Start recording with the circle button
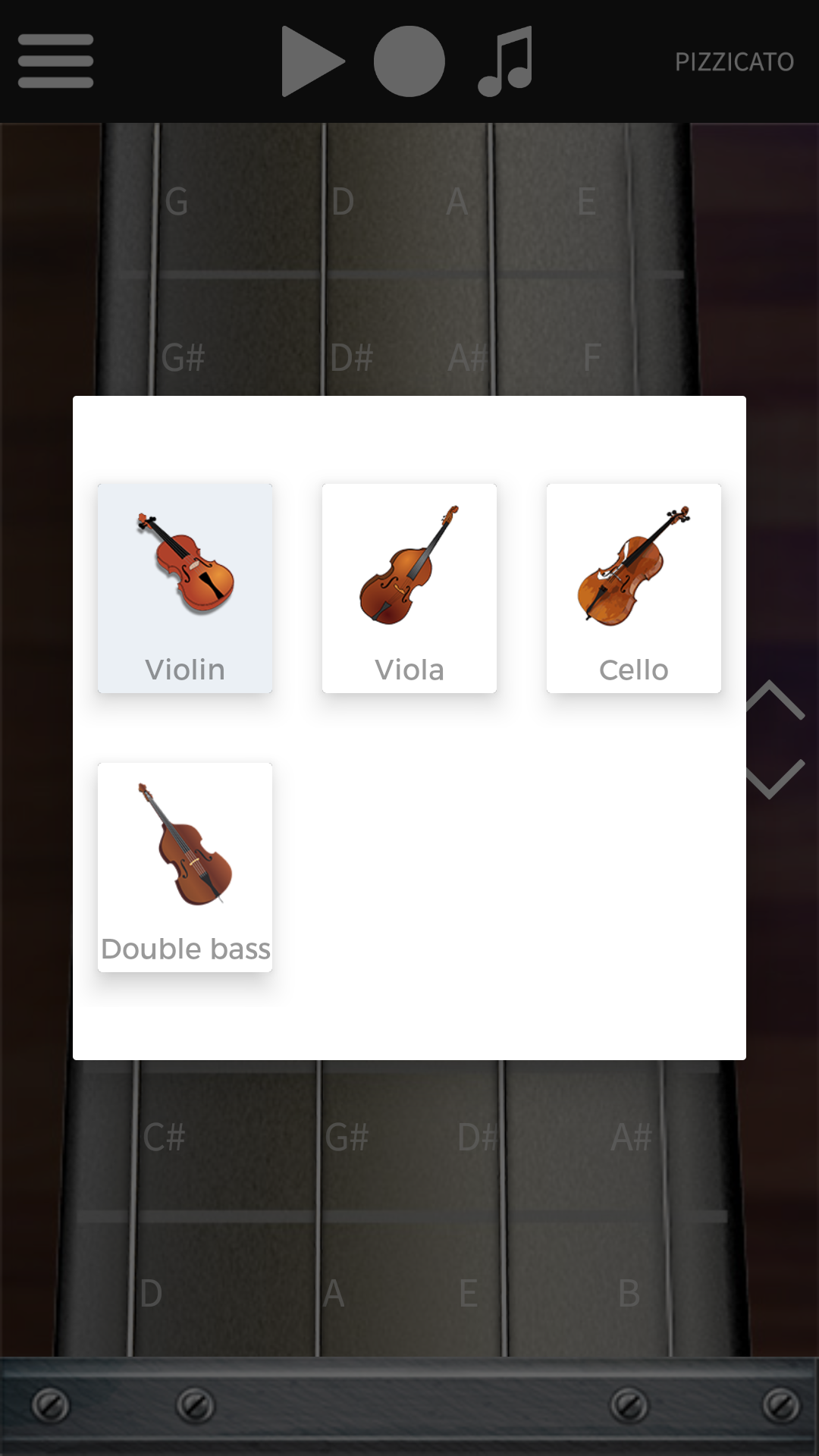Image resolution: width=819 pixels, height=1456 pixels. coord(409,61)
